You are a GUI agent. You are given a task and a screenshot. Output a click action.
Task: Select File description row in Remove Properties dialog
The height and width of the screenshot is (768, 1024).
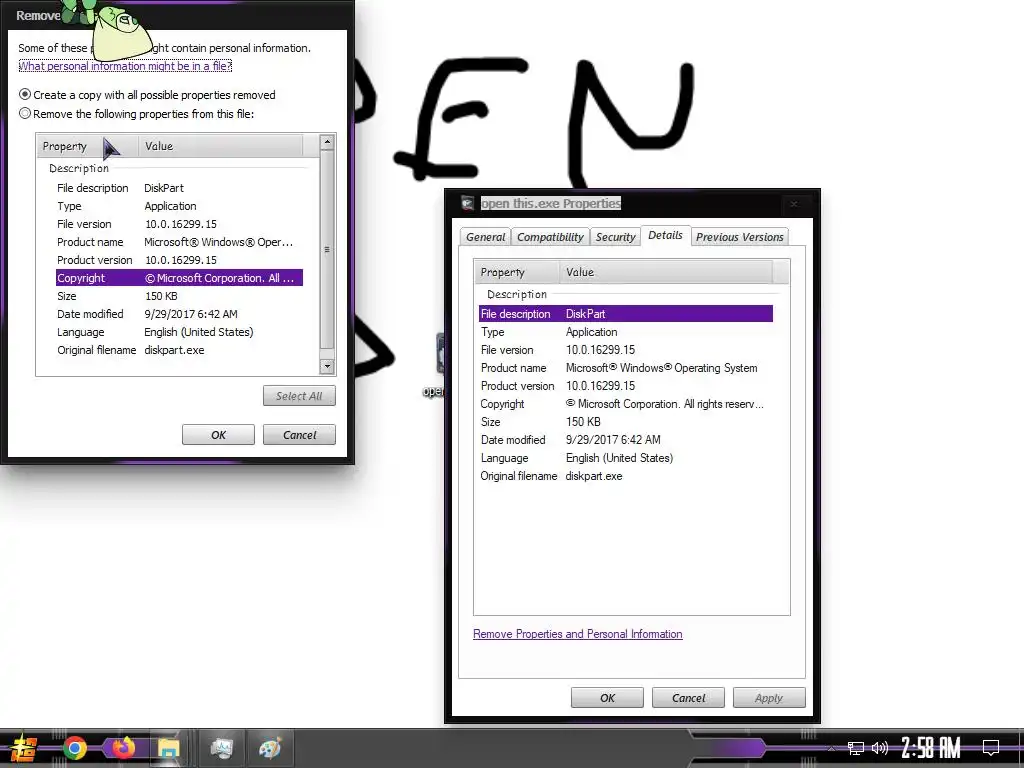click(x=179, y=188)
